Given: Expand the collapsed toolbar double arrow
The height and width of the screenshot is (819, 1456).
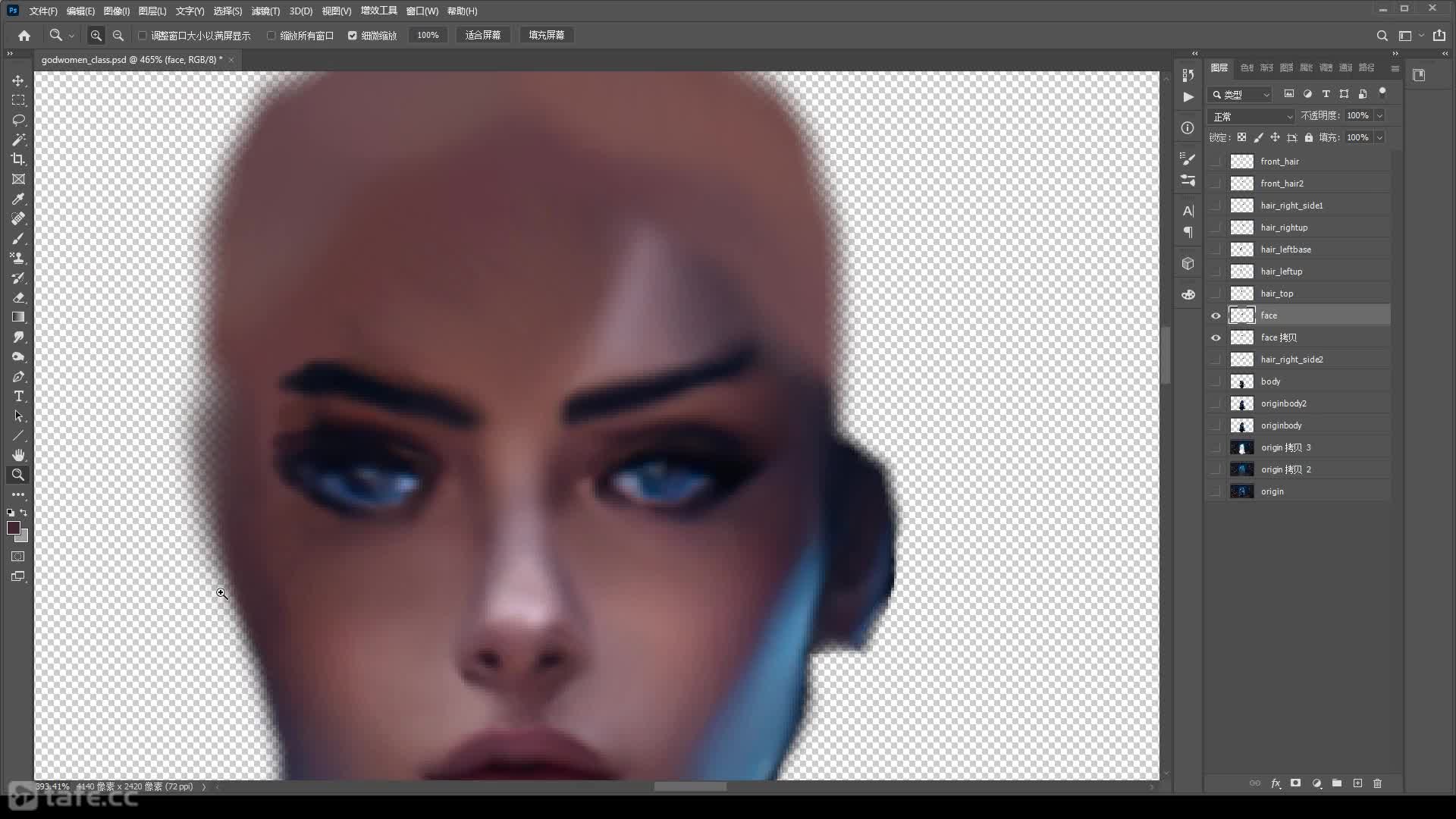Looking at the screenshot, I should (10, 54).
